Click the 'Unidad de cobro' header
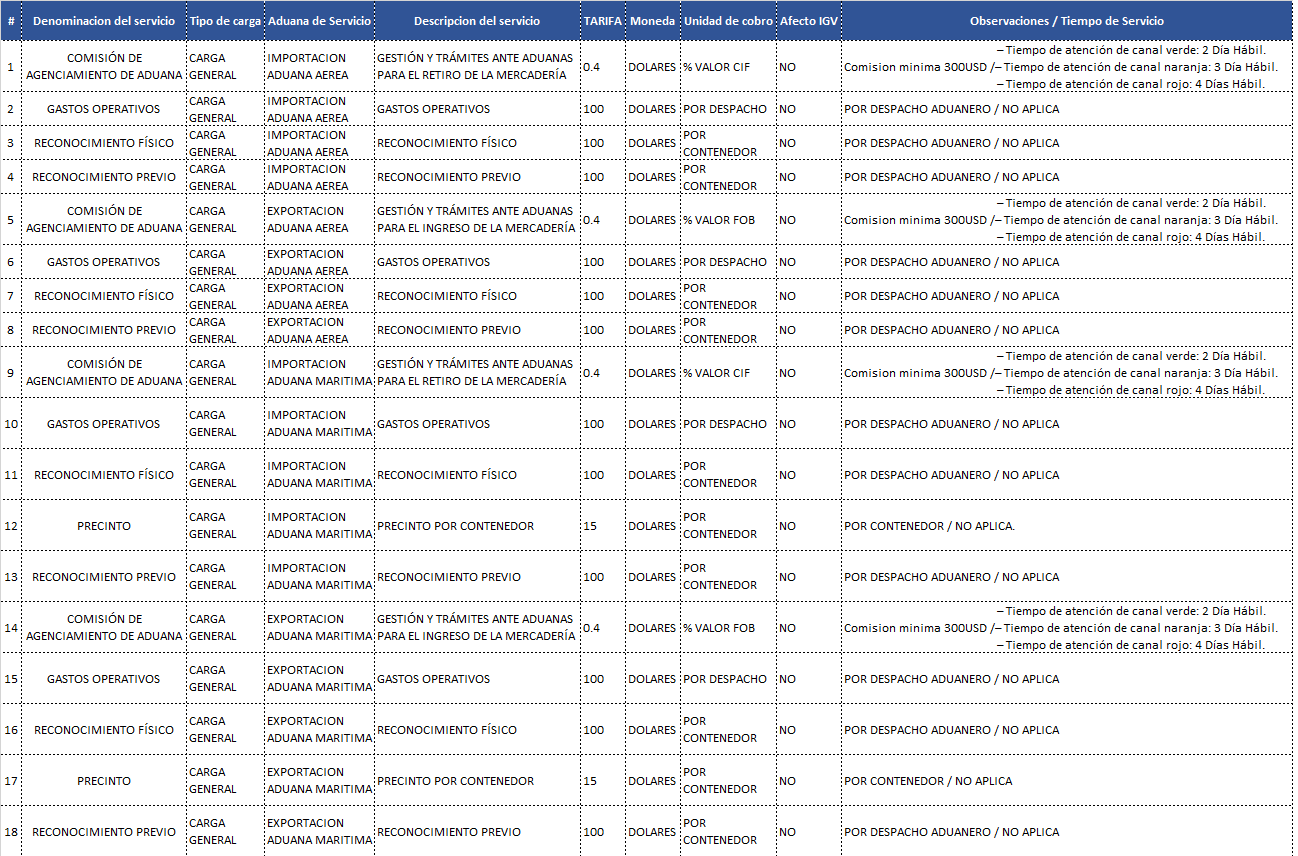The image size is (1298, 856). click(728, 21)
